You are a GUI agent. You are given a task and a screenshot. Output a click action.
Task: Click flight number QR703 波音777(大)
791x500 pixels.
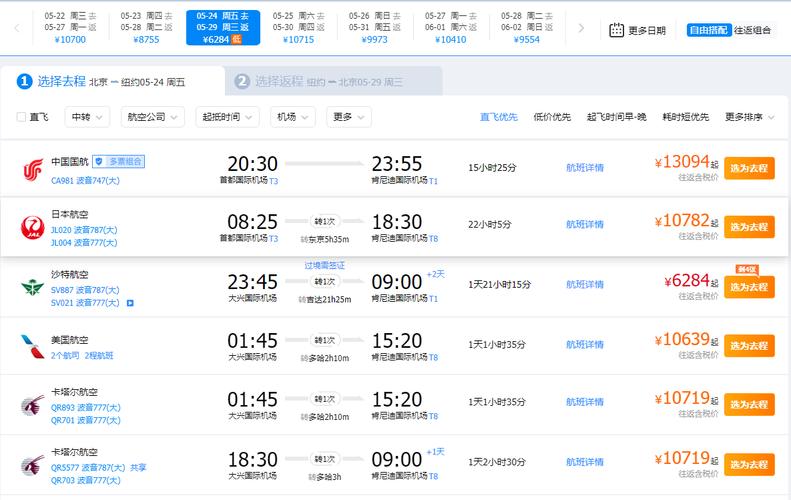(x=85, y=480)
